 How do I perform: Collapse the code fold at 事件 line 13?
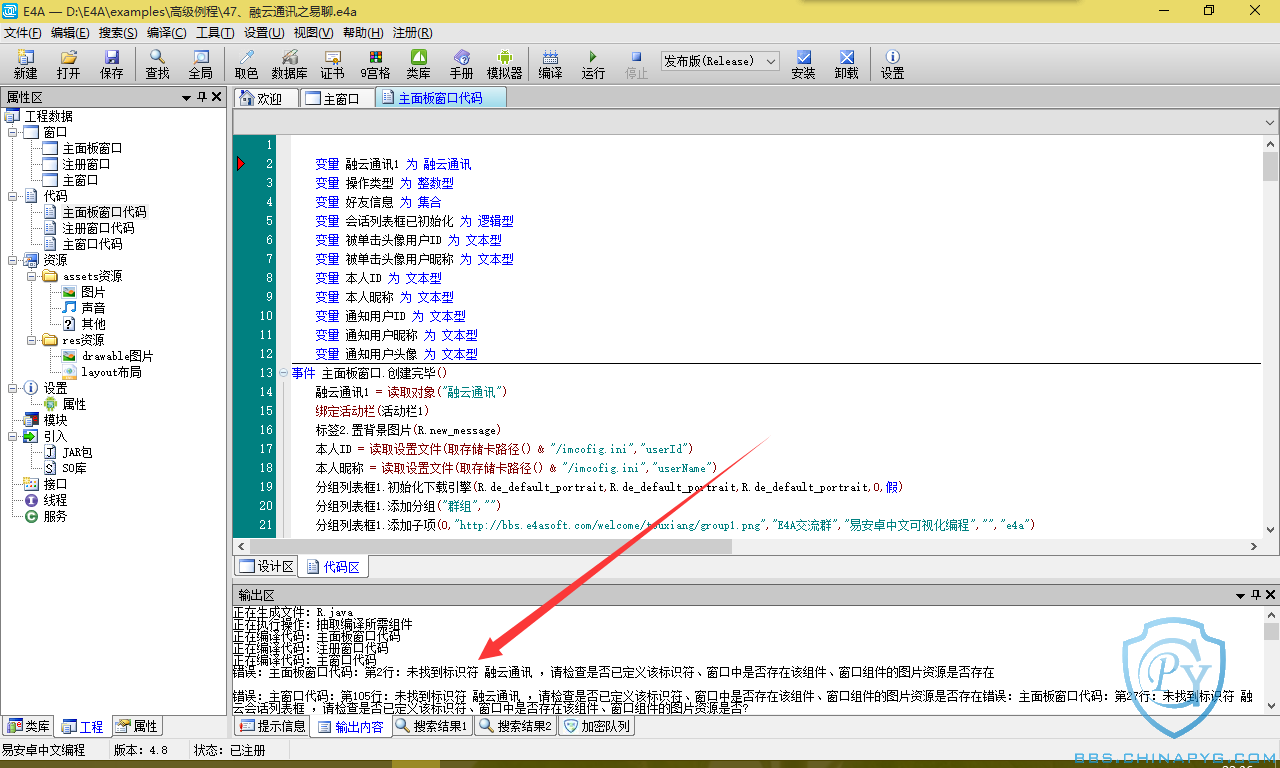[284, 373]
